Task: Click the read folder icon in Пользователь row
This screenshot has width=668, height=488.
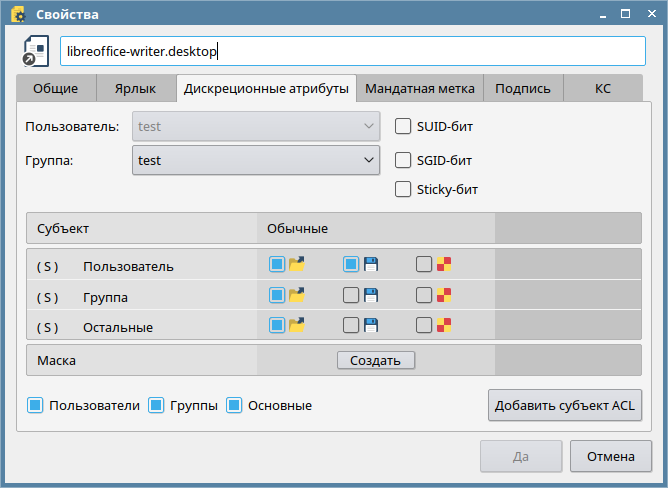Action: pos(296,265)
